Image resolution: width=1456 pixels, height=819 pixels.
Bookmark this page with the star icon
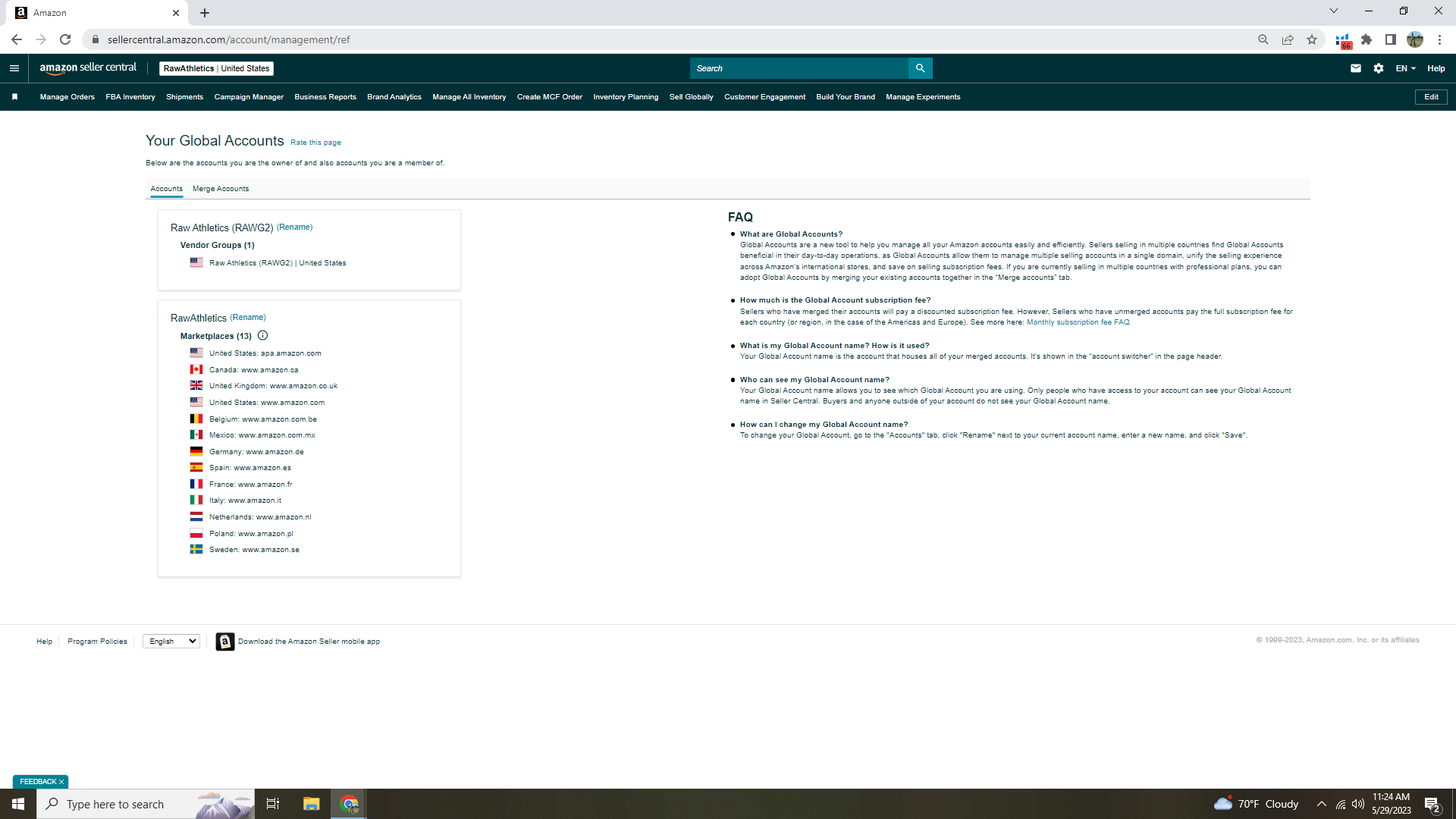tap(1312, 39)
